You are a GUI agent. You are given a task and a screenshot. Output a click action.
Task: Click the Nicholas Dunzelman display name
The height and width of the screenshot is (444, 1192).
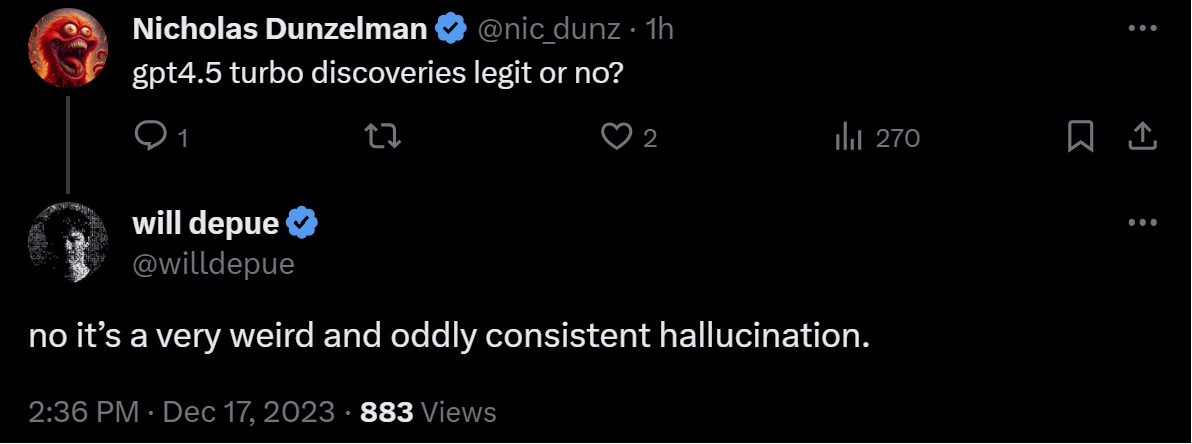pos(280,30)
